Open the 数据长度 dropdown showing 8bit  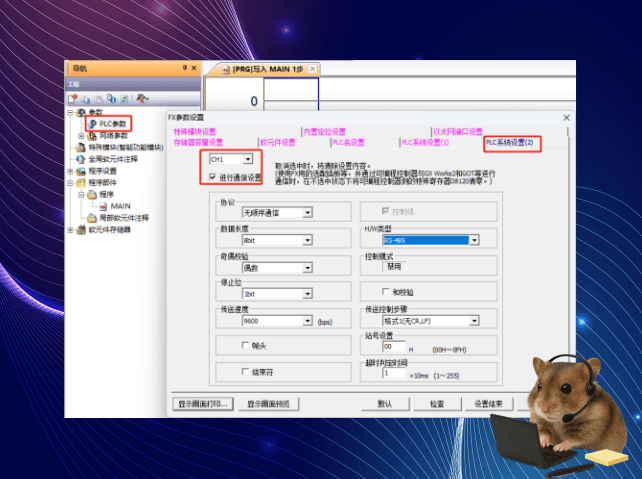307,240
